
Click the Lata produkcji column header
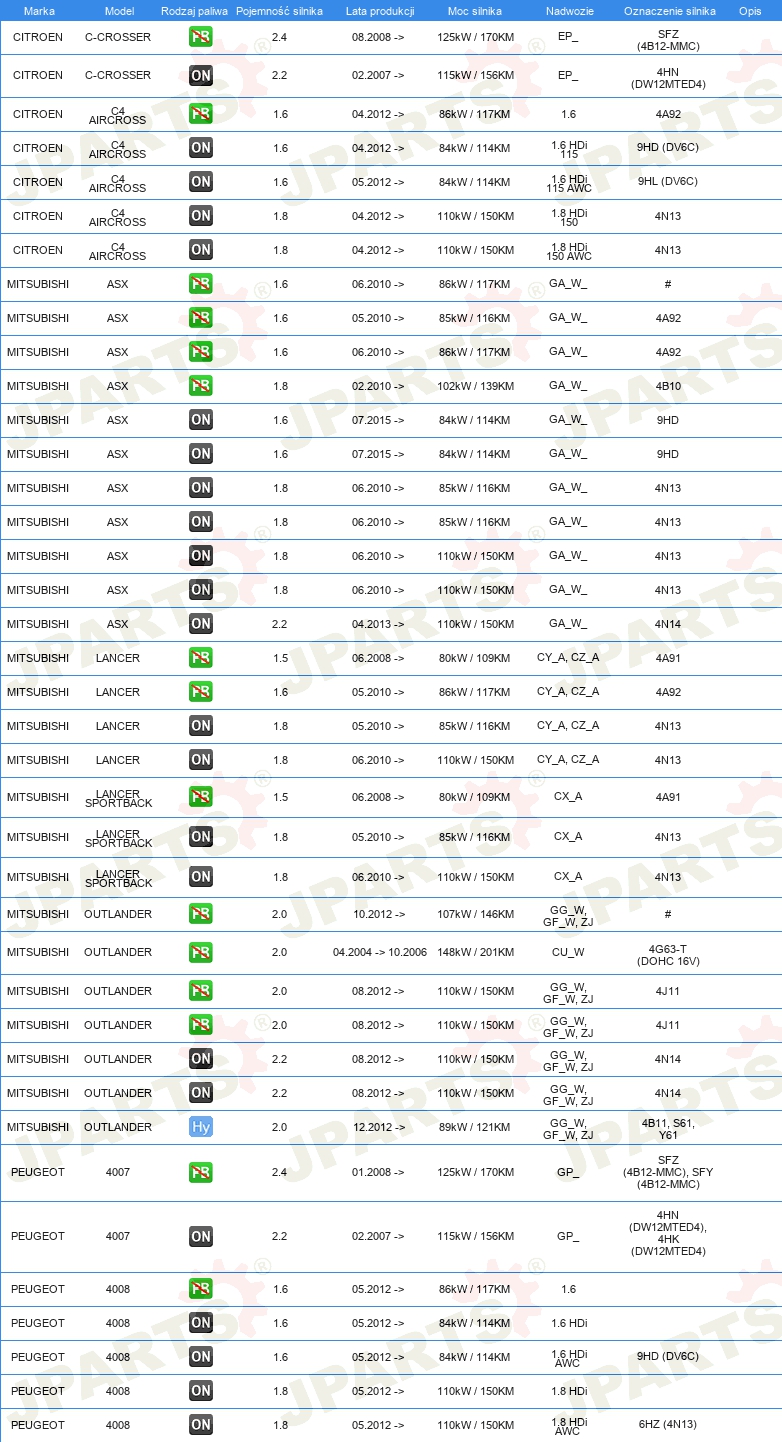click(380, 10)
